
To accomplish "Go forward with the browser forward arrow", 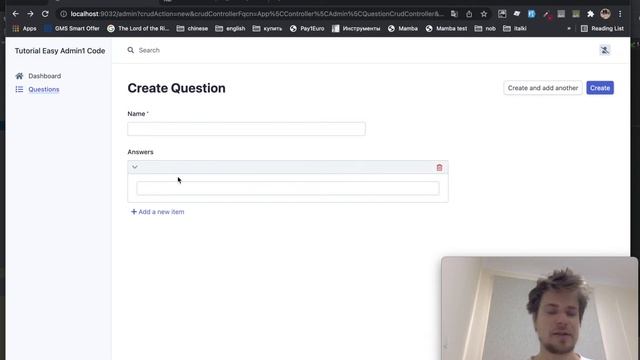I will [30, 14].
